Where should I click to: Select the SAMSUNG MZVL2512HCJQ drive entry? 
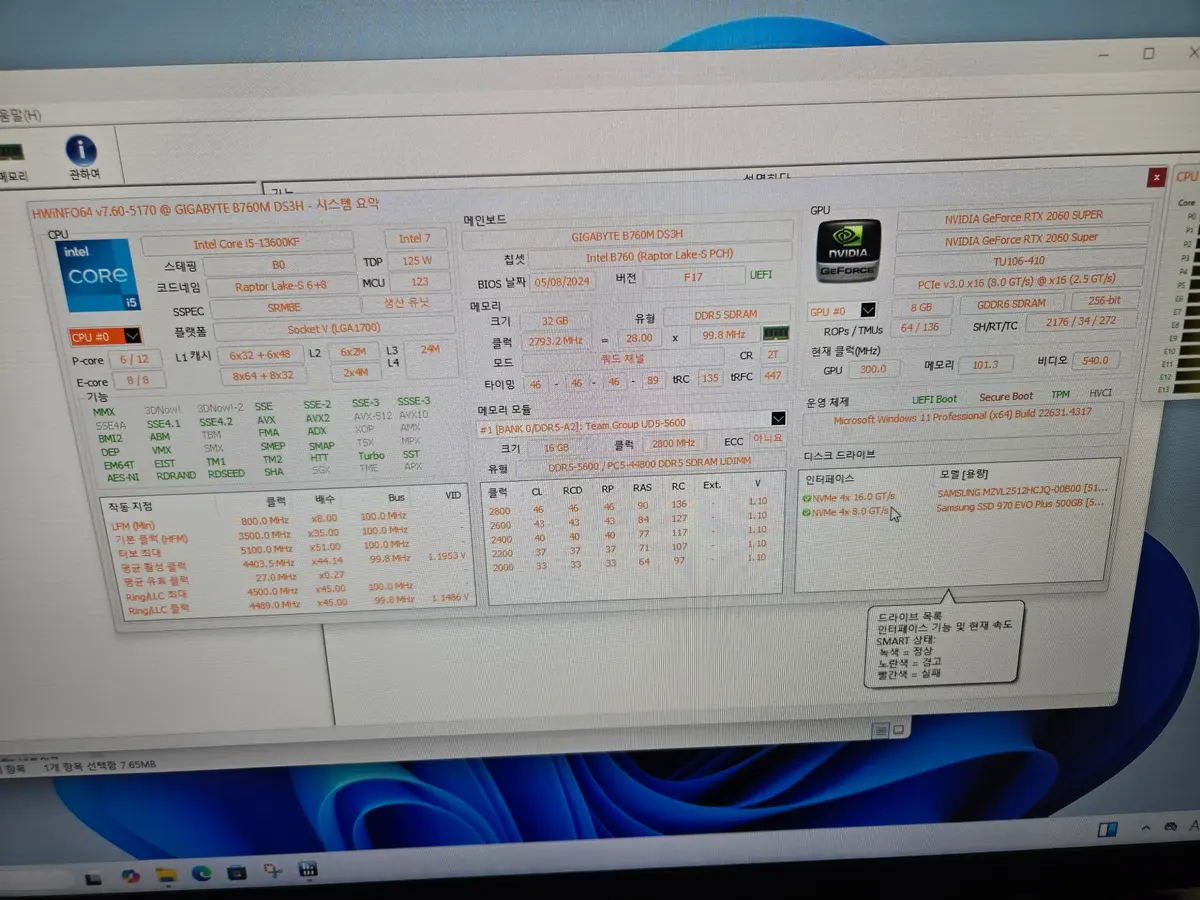(1020, 493)
